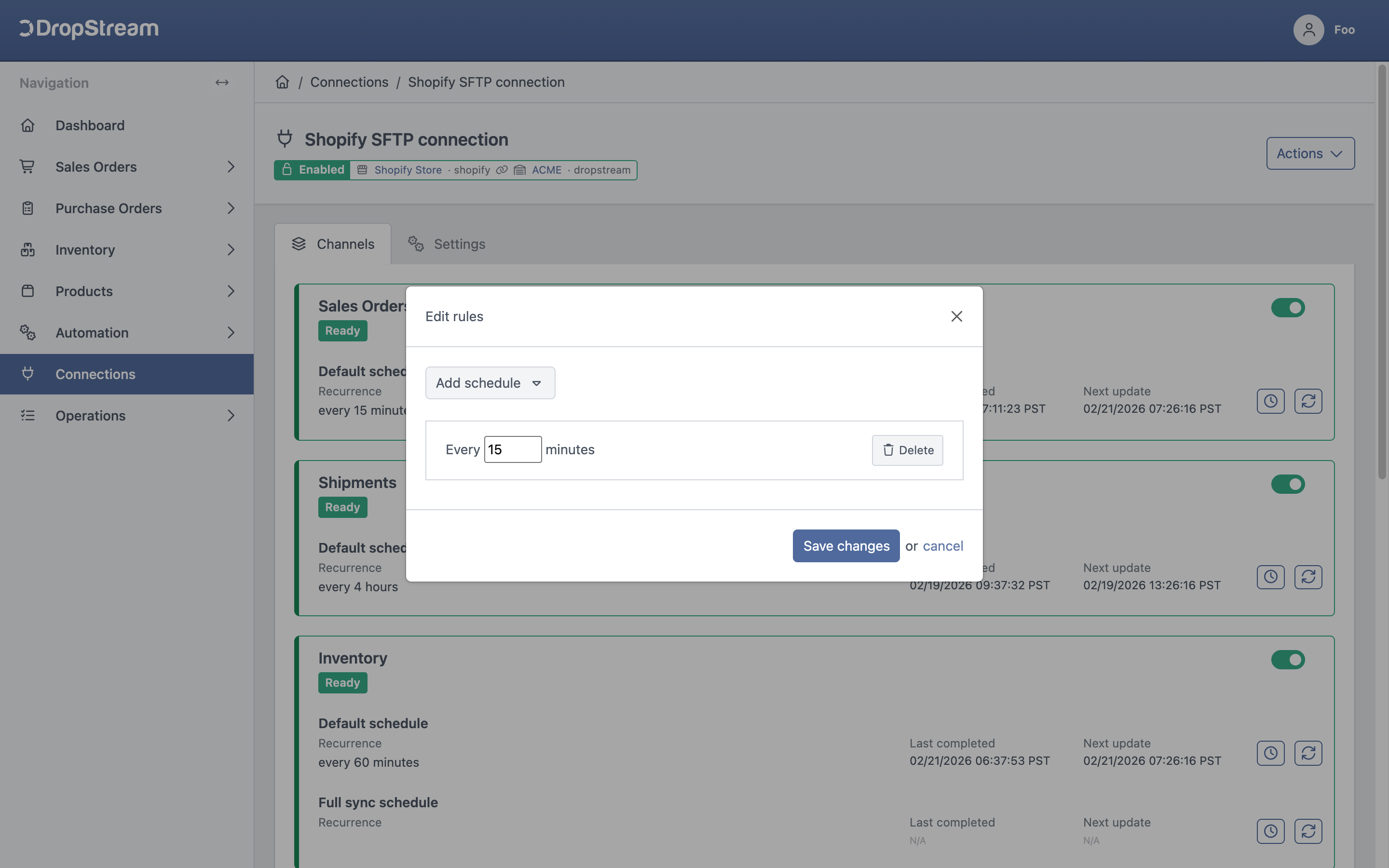Switch to the Channels tab
This screenshot has height=868, width=1389.
(333, 244)
